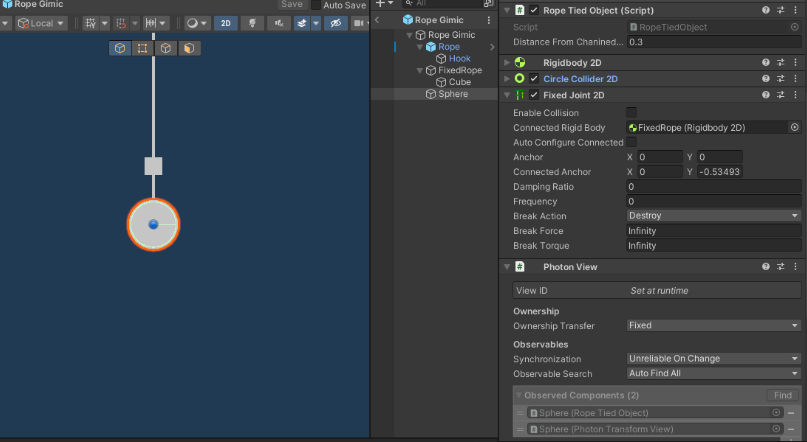Select the shaded half-cube overlay icon
The height and width of the screenshot is (442, 807).
(x=189, y=48)
